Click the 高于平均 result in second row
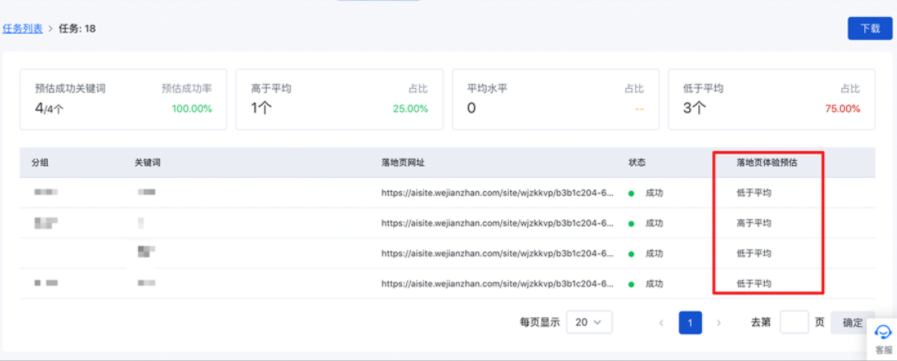Screen dimensions: 897x361 pyautogui.click(x=753, y=223)
